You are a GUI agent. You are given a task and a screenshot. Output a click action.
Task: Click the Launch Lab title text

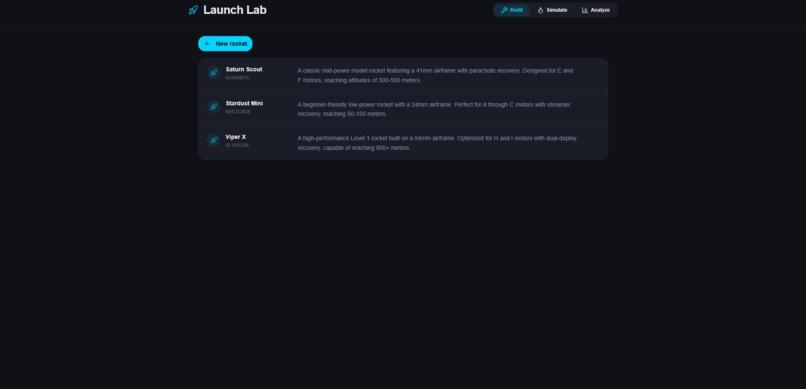(x=235, y=10)
